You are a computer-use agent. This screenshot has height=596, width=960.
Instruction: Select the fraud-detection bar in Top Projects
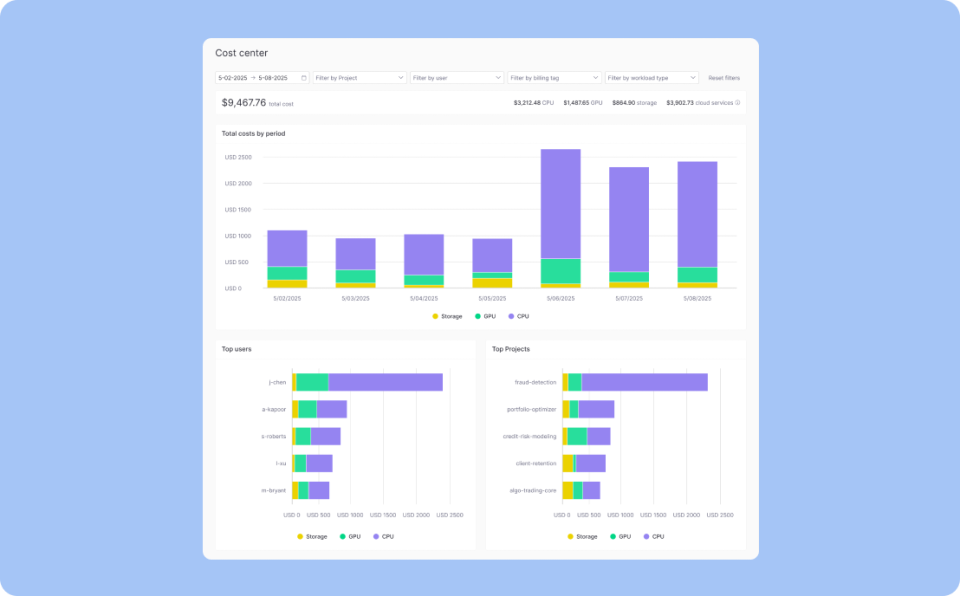pos(635,381)
